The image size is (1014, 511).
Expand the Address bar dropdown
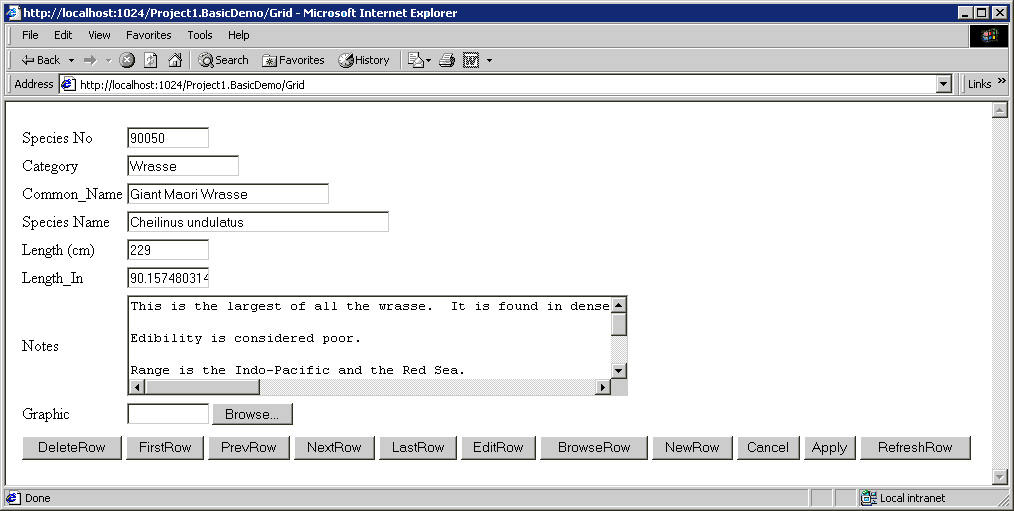tap(944, 84)
